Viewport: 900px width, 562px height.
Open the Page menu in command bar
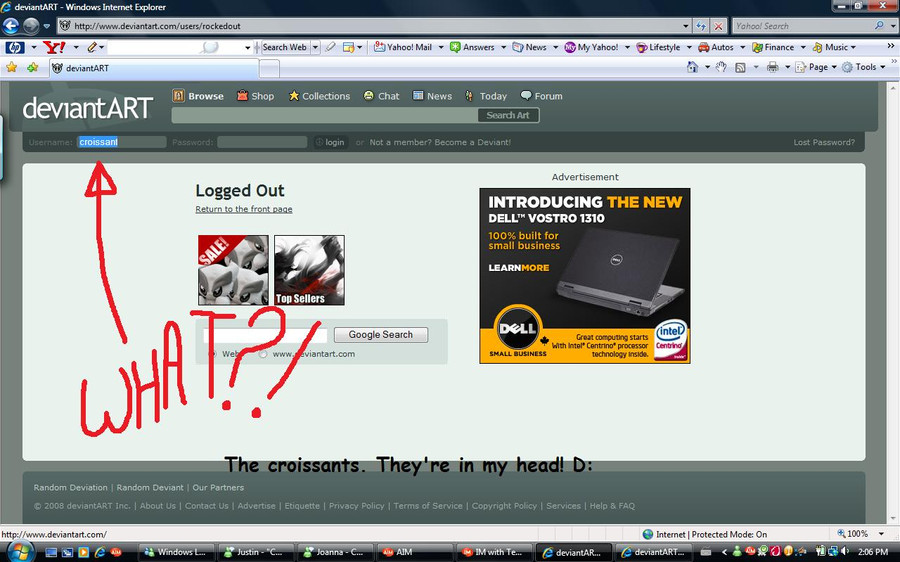pos(816,67)
